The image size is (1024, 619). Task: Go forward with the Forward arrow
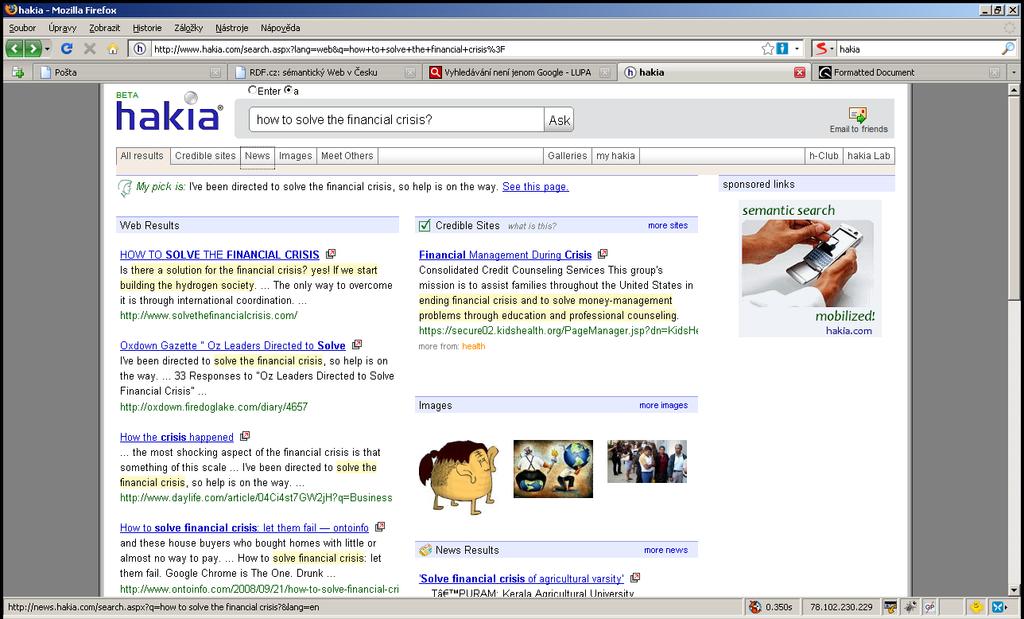[x=32, y=48]
